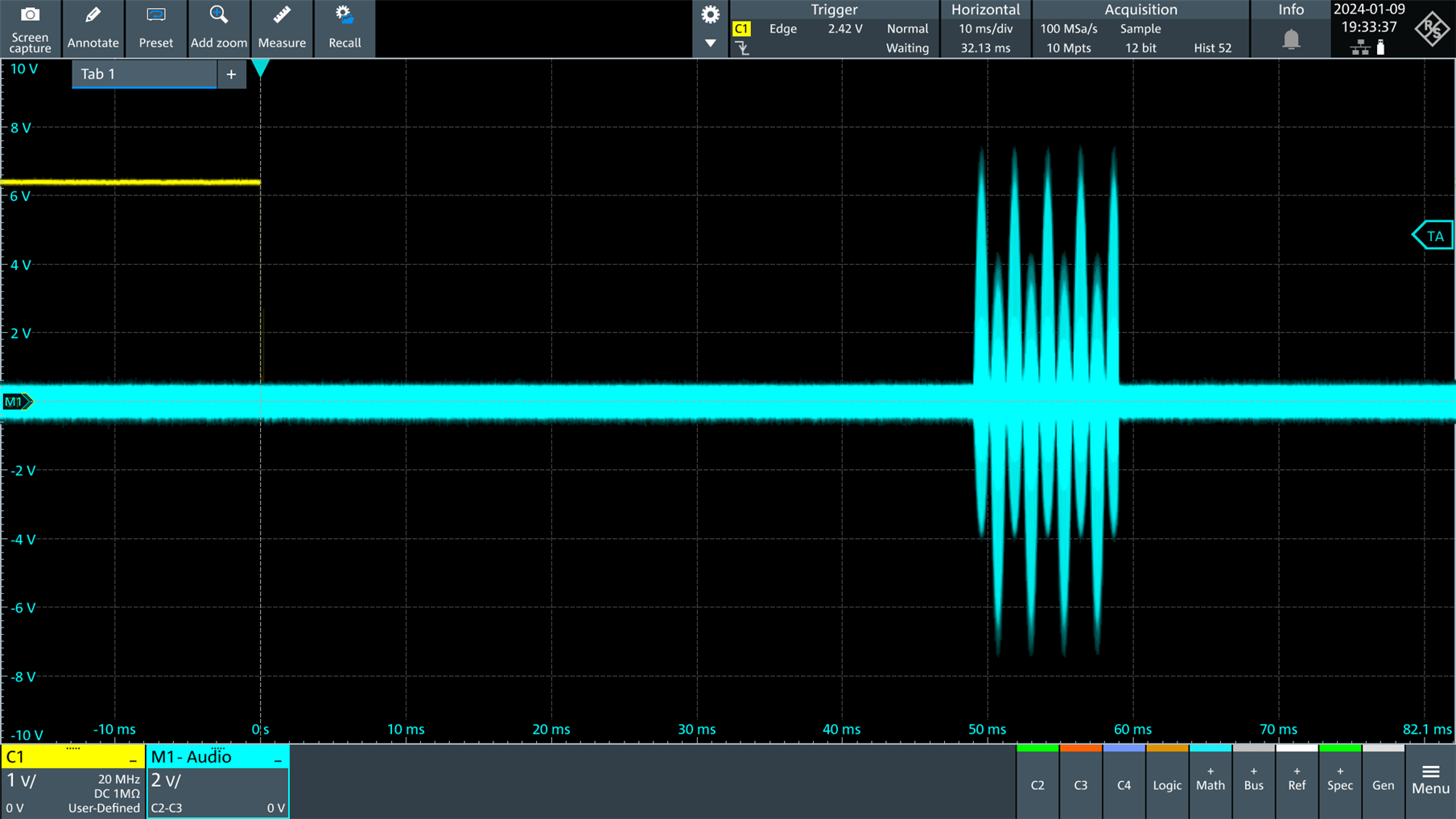Select the M1 - Audio math label

[x=191, y=757]
